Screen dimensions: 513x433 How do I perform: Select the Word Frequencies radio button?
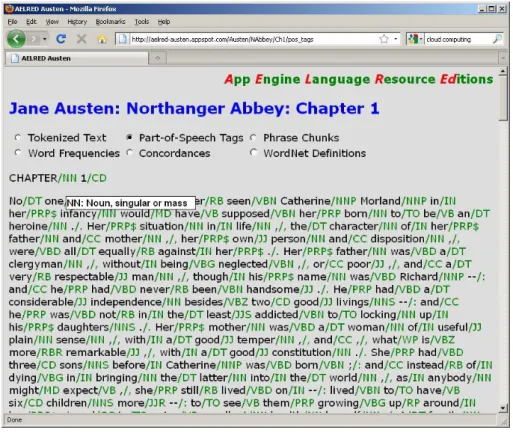point(18,153)
